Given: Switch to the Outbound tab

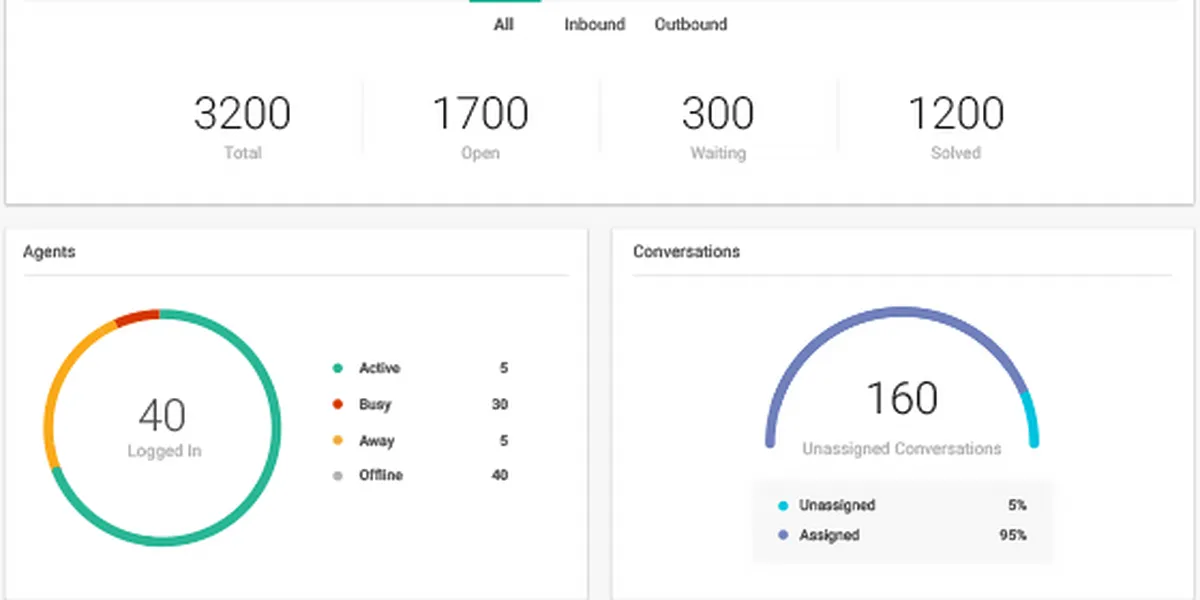Looking at the screenshot, I should pos(691,24).
